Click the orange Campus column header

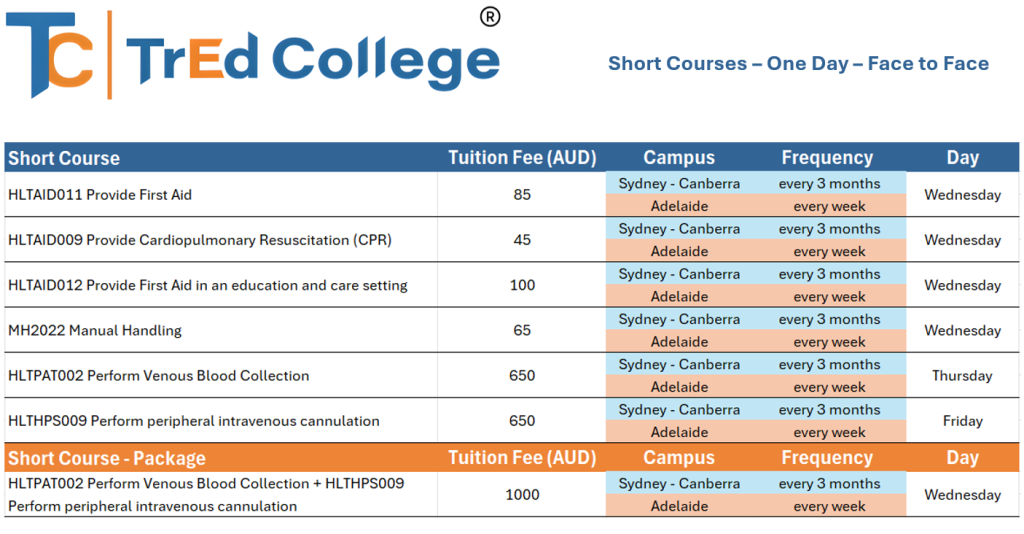[x=679, y=458]
